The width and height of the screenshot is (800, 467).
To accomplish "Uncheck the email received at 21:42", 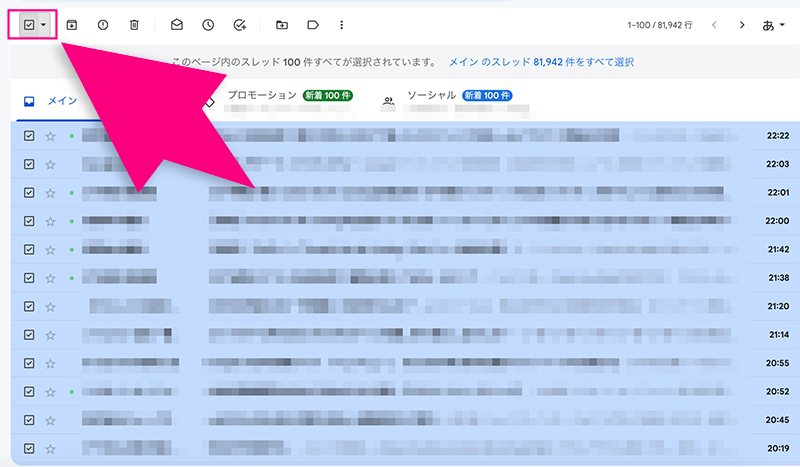I will 29,250.
